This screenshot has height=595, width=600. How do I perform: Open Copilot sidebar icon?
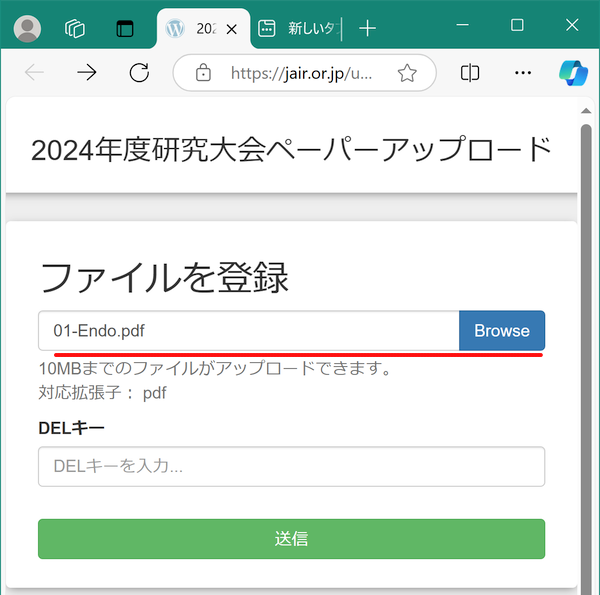[573, 73]
